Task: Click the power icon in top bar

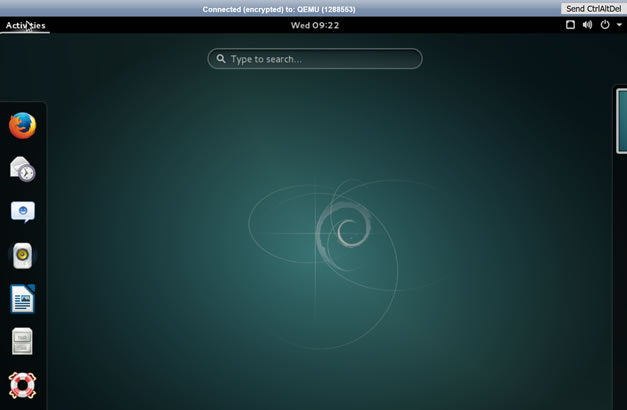Action: (x=604, y=25)
